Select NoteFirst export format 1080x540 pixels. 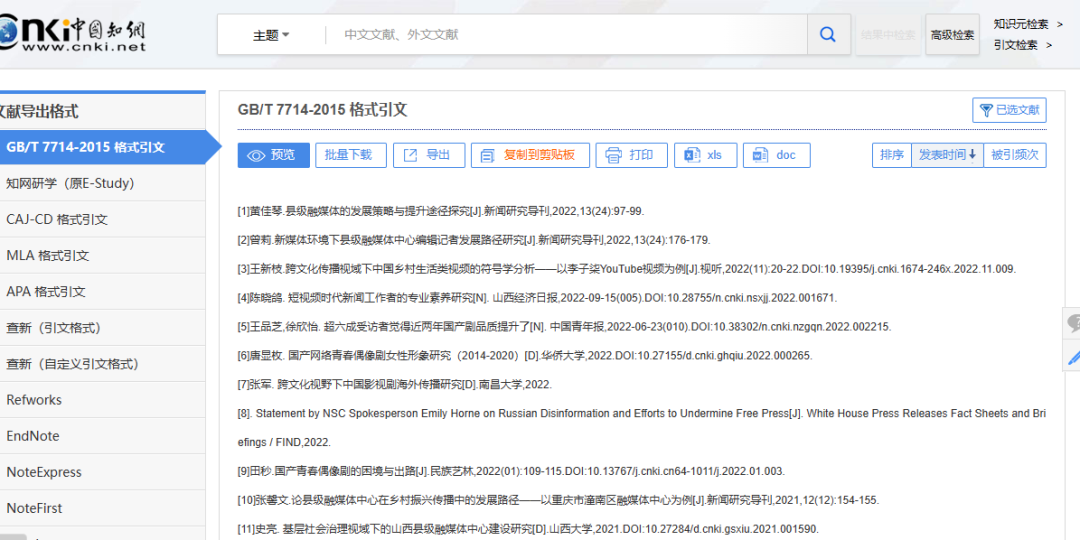(103, 508)
